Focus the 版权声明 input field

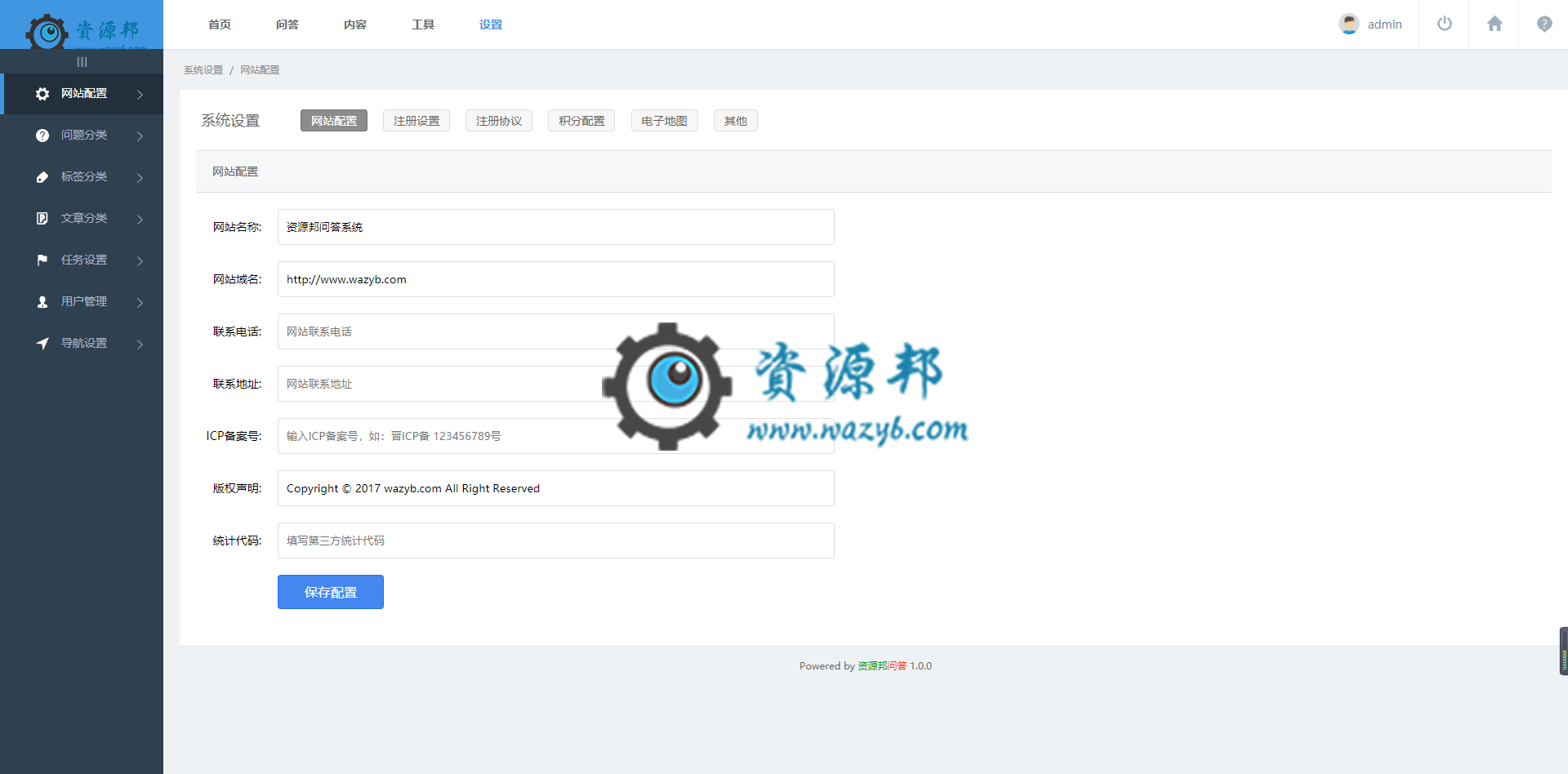[556, 488]
